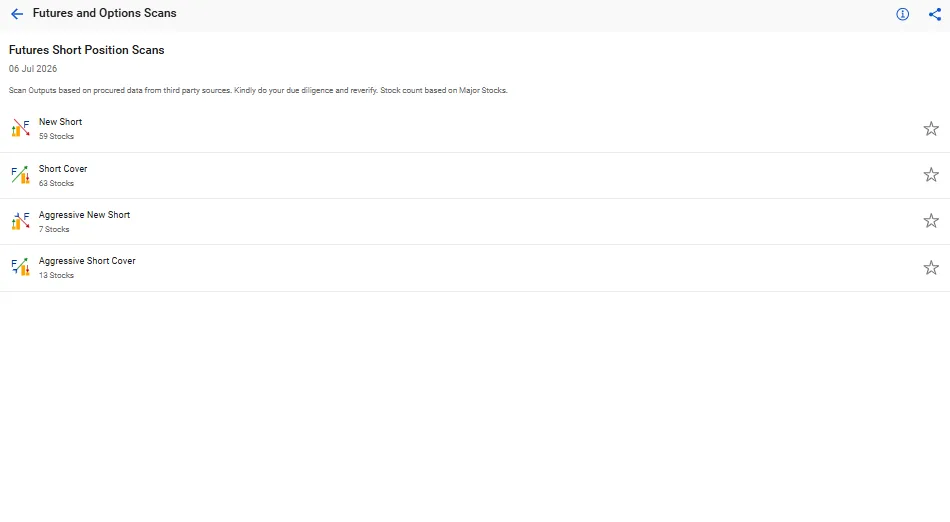The image size is (950, 522).
Task: Toggle star for Short Cover scan
Action: tap(931, 174)
